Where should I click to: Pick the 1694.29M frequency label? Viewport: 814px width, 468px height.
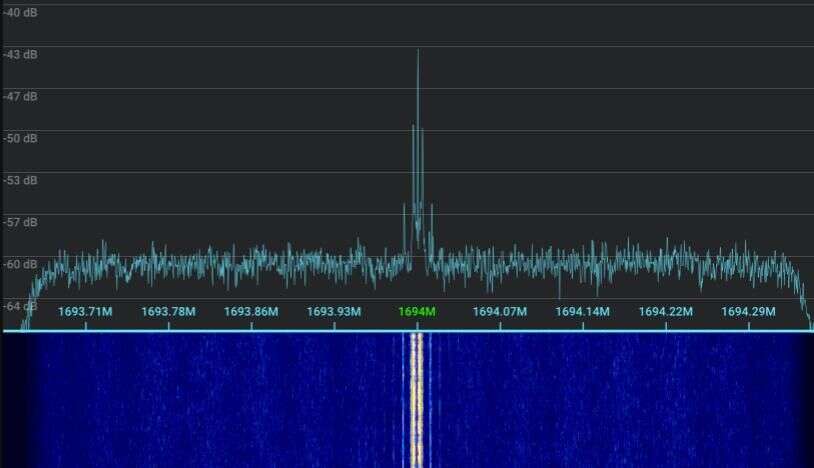pyautogui.click(x=748, y=311)
